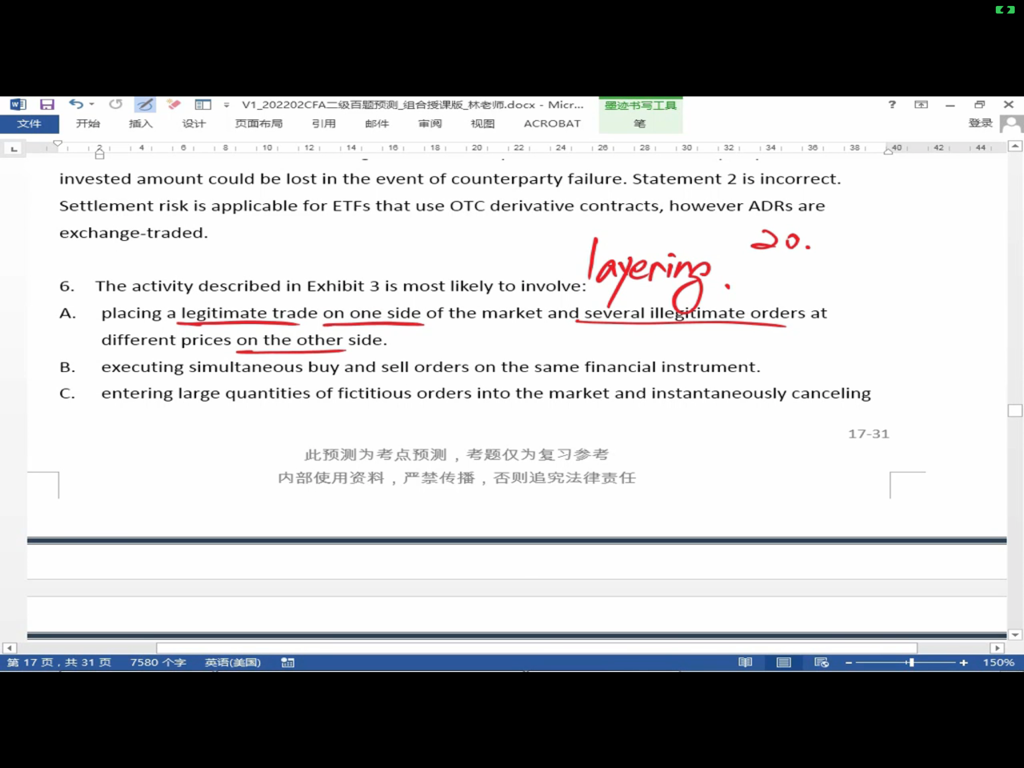
Task: Click the touch/mouse mode layout icon
Action: (203, 104)
